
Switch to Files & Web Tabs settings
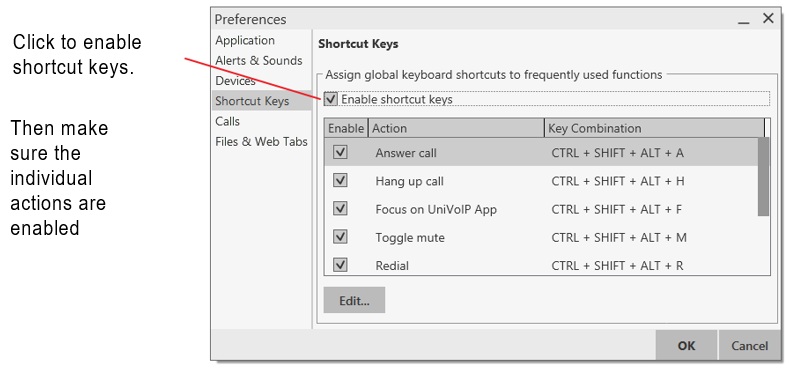pyautogui.click(x=261, y=141)
